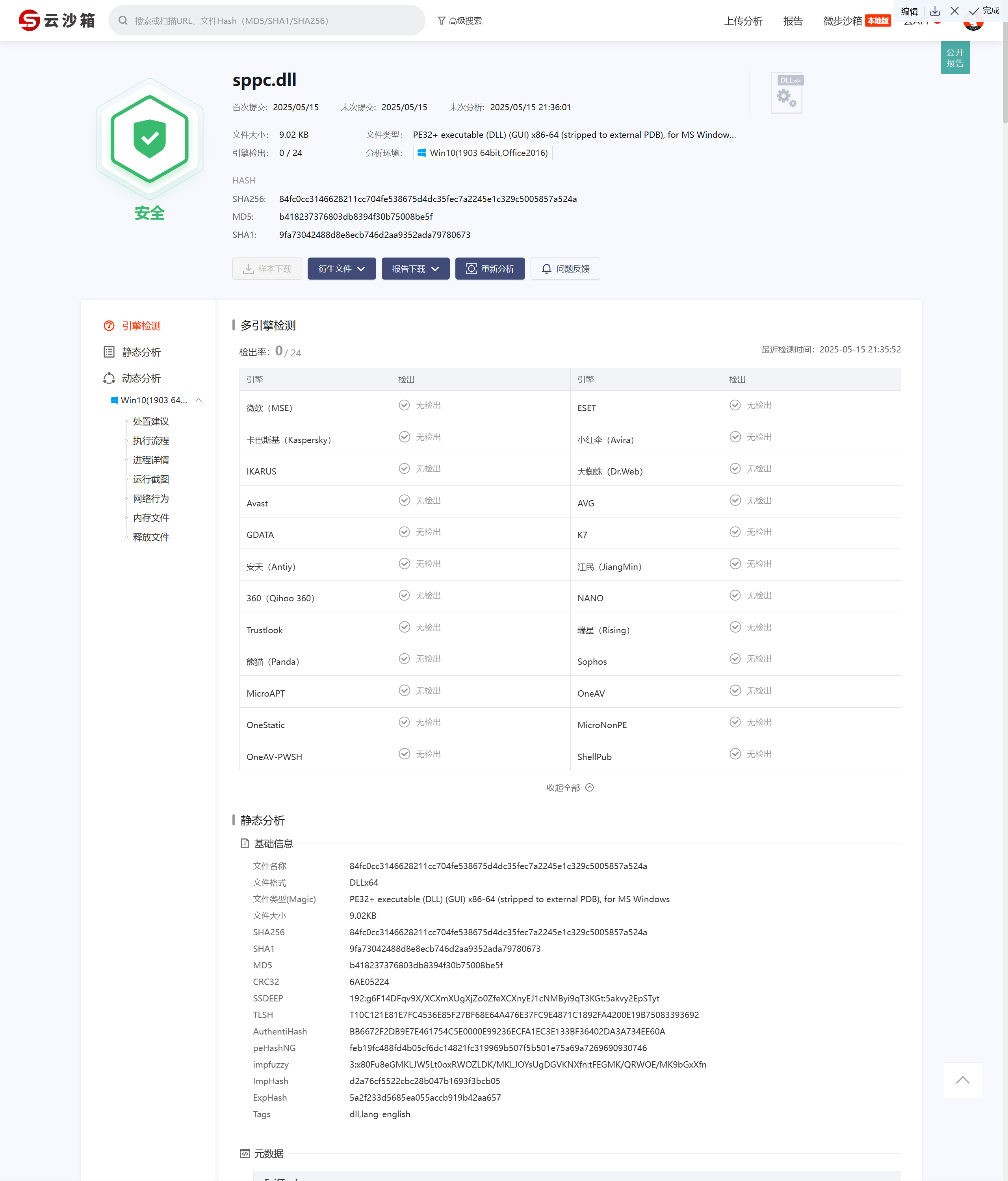
Task: Collapse the Win10(1903 64... tree node
Action: [199, 400]
